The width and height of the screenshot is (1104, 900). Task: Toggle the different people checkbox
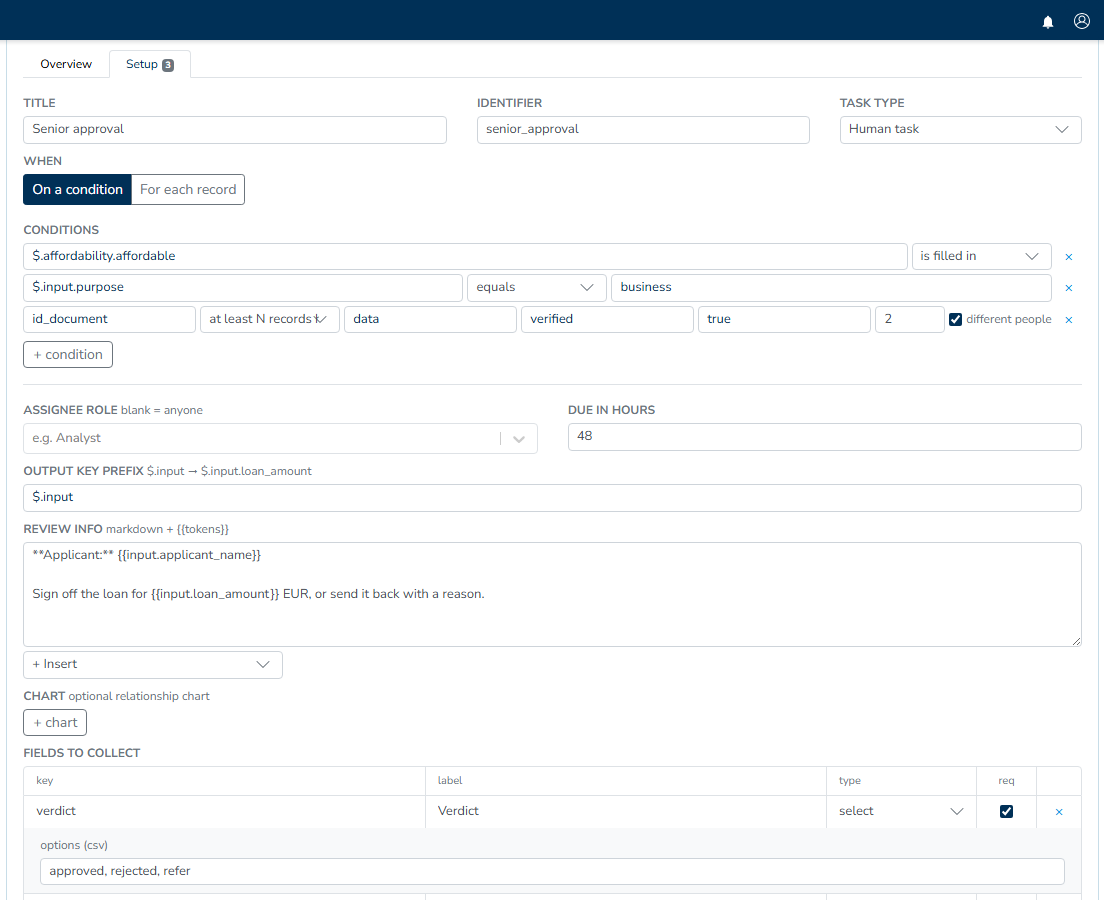click(955, 319)
